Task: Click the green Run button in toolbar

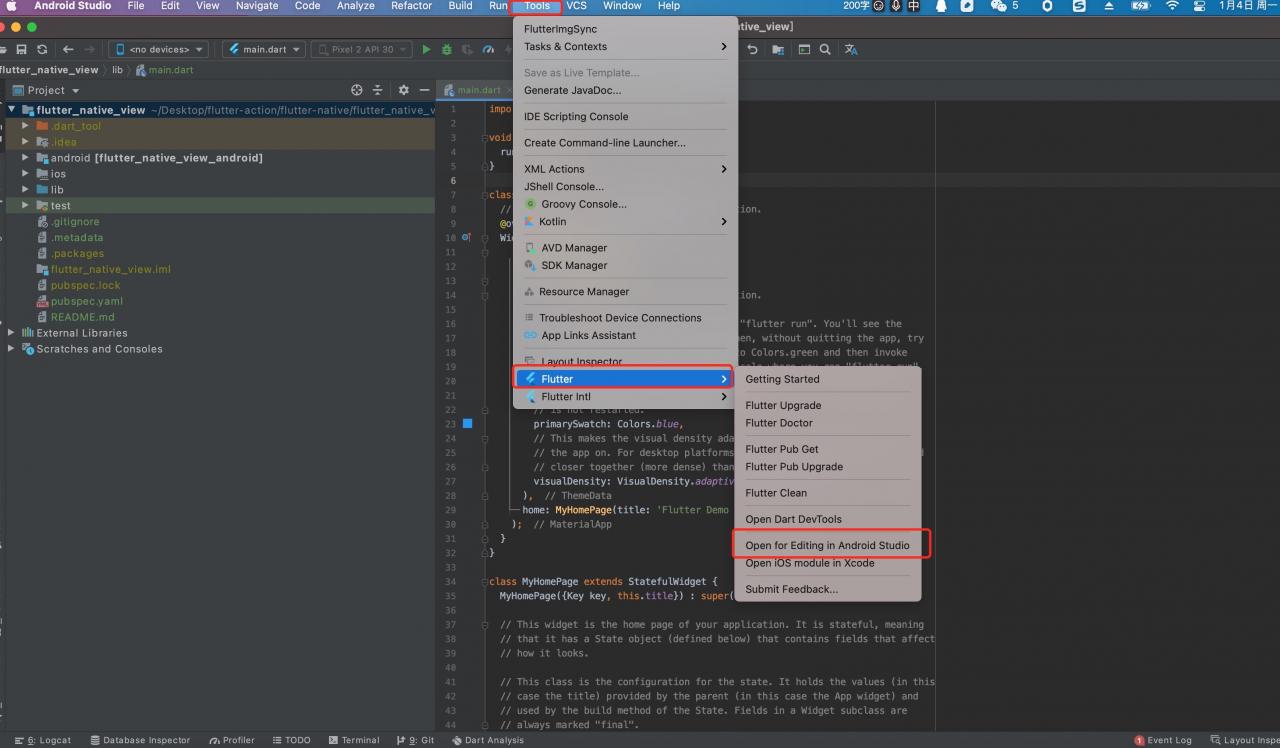Action: tap(427, 49)
